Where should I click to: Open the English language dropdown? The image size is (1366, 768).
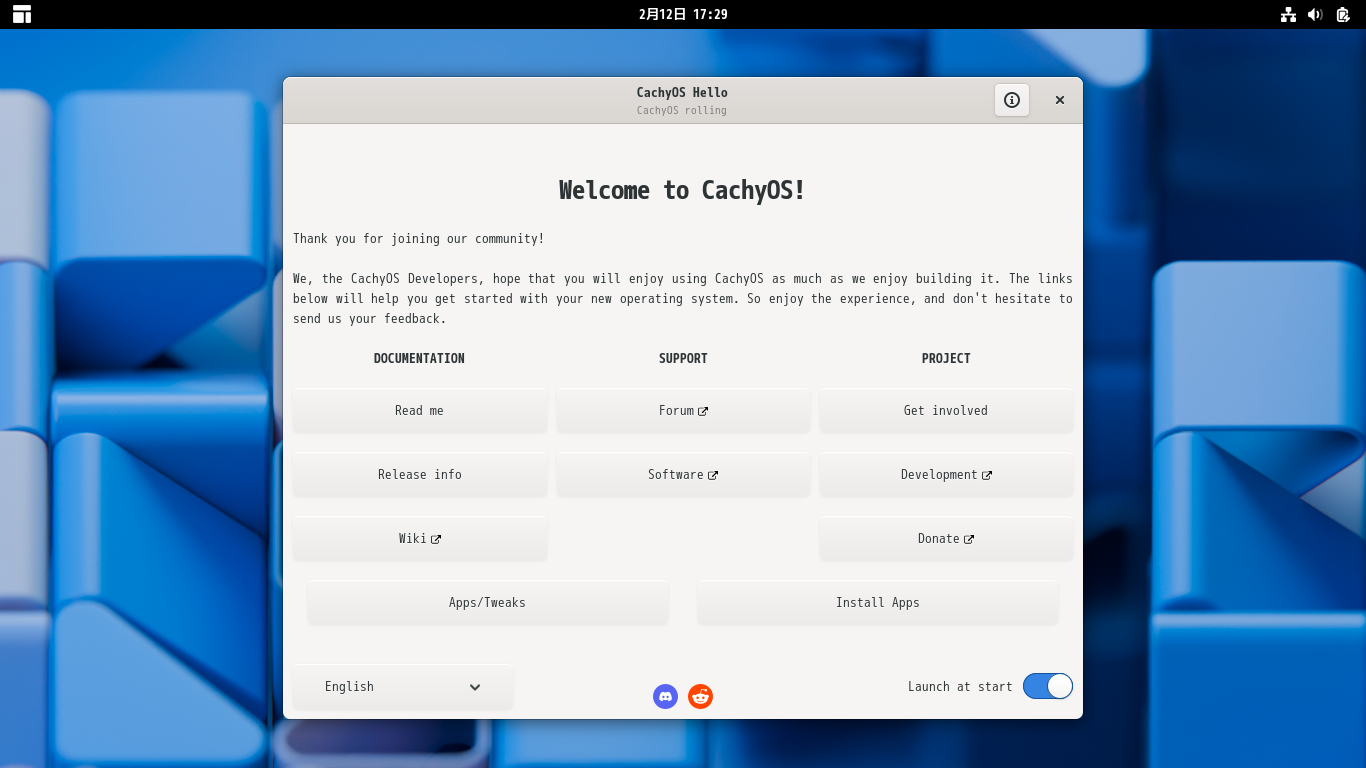tap(403, 687)
